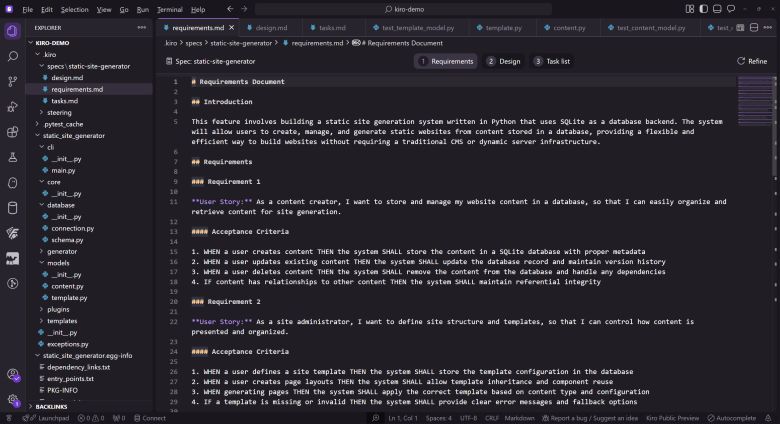Open Source Control view in activity bar

pos(12,81)
